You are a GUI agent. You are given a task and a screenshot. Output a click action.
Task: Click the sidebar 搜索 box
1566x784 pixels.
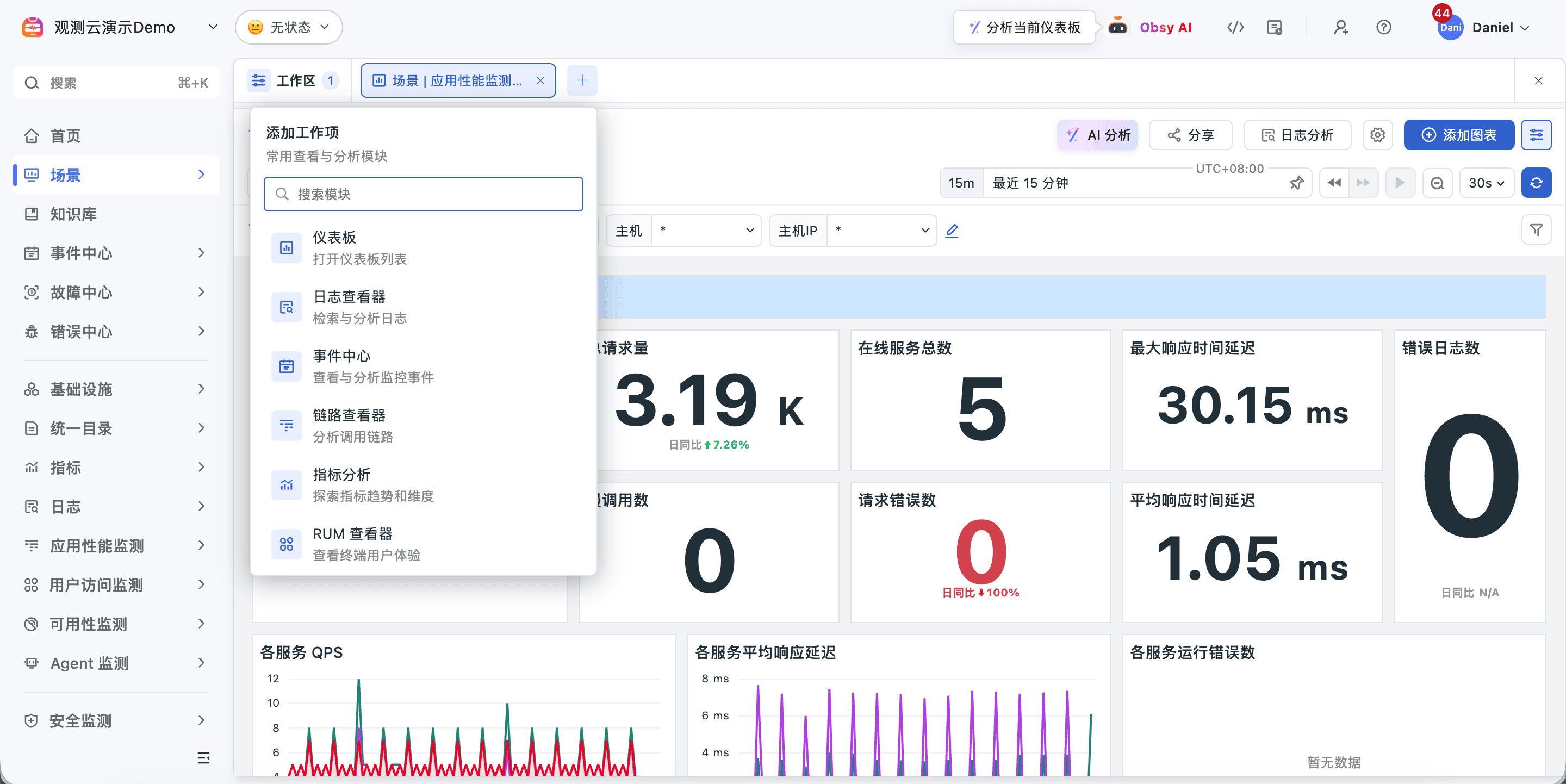pos(116,83)
